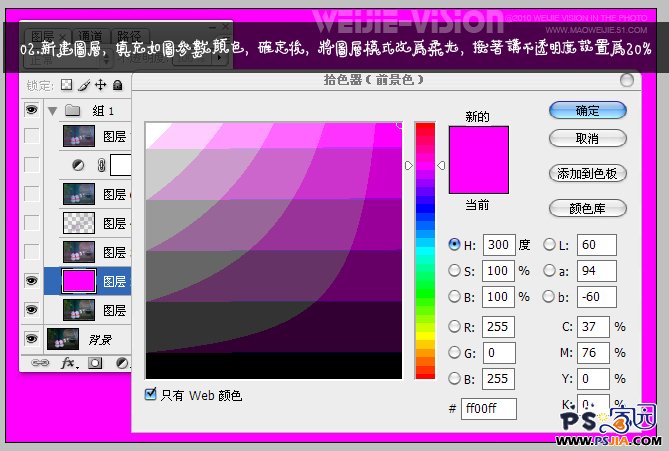Open the fx layer style menu
The height and width of the screenshot is (451, 669).
coord(70,363)
